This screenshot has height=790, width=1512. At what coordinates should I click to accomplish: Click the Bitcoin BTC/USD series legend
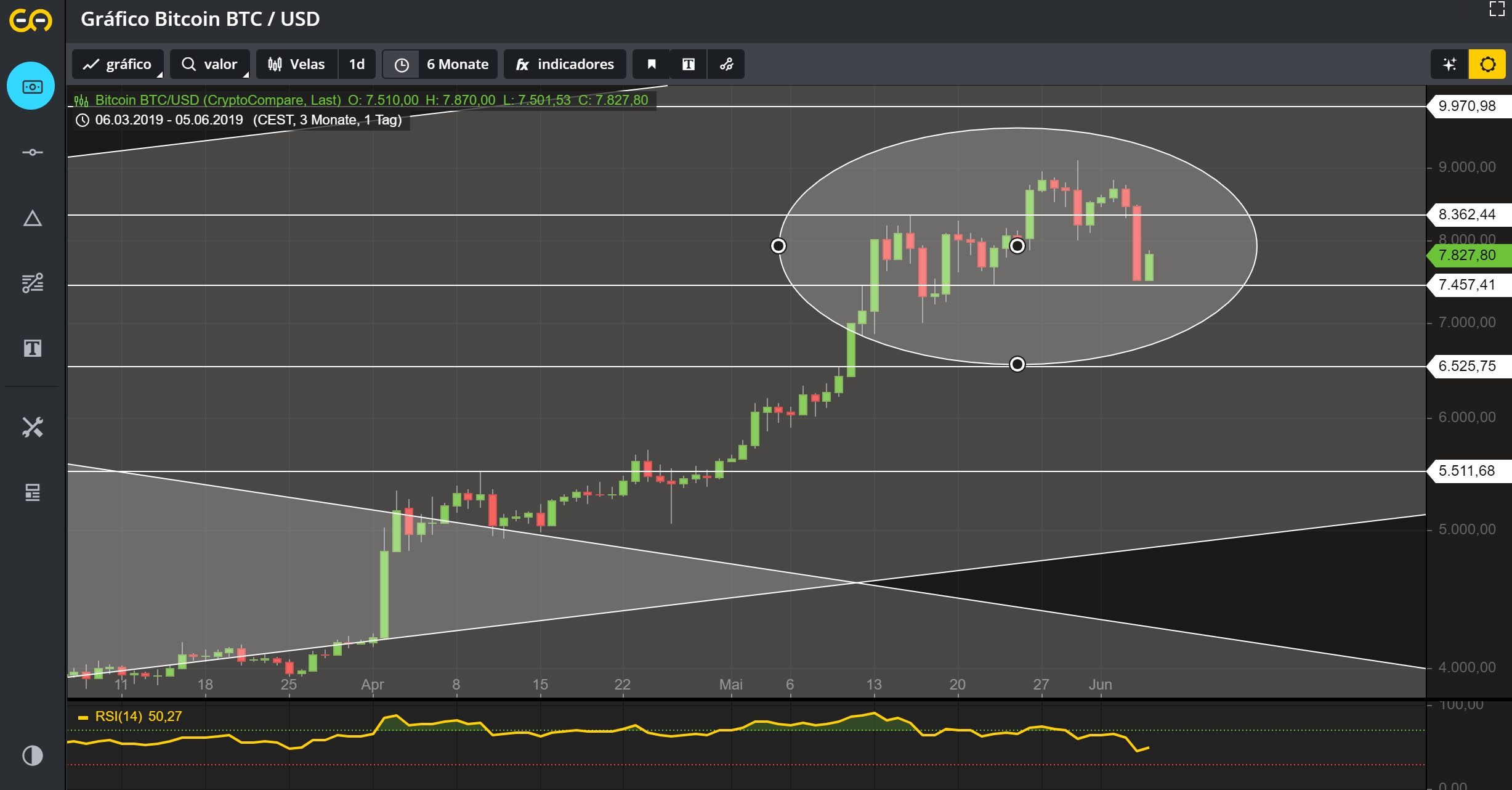pyautogui.click(x=362, y=100)
